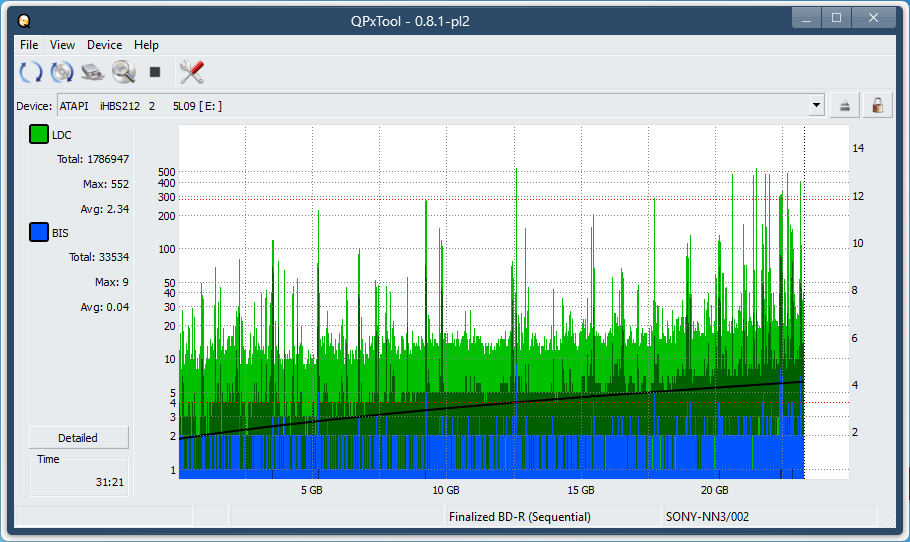
Task: Click the green LDC color swatch
Action: tap(39, 134)
